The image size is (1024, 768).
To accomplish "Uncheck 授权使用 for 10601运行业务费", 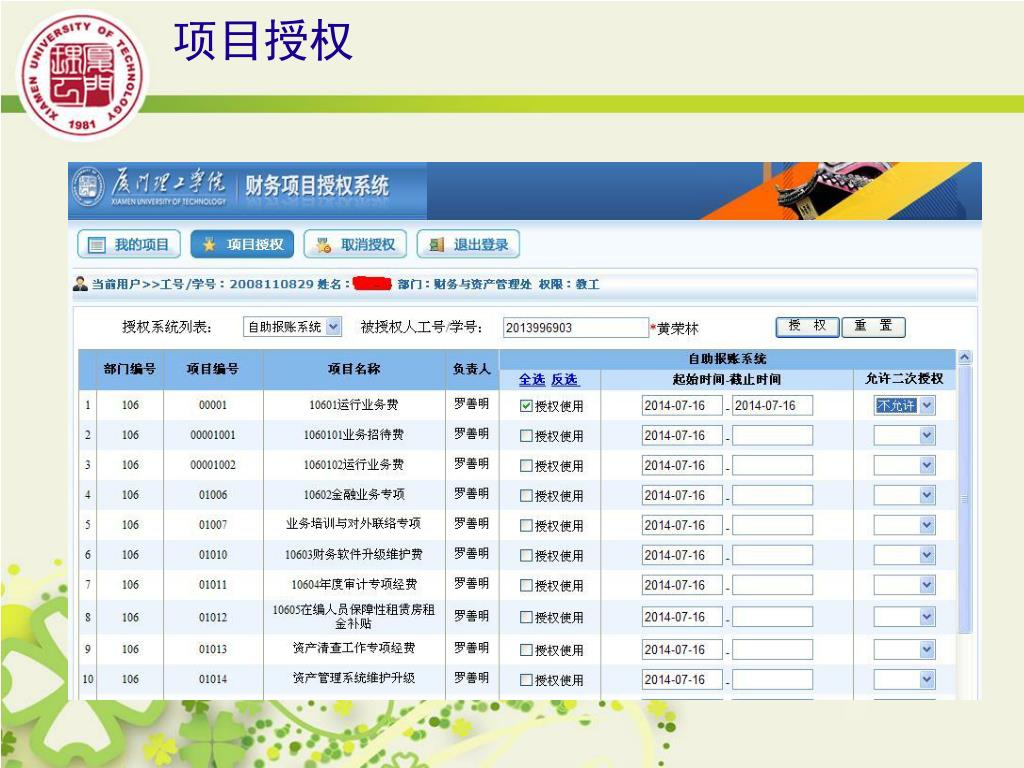I will click(526, 406).
